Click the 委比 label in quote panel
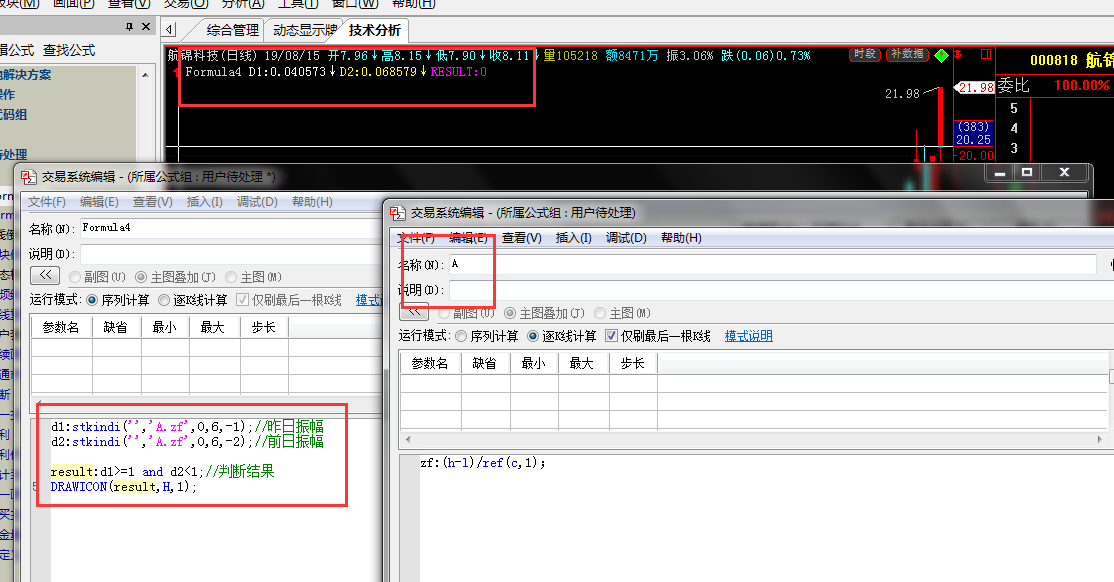 (1013, 85)
